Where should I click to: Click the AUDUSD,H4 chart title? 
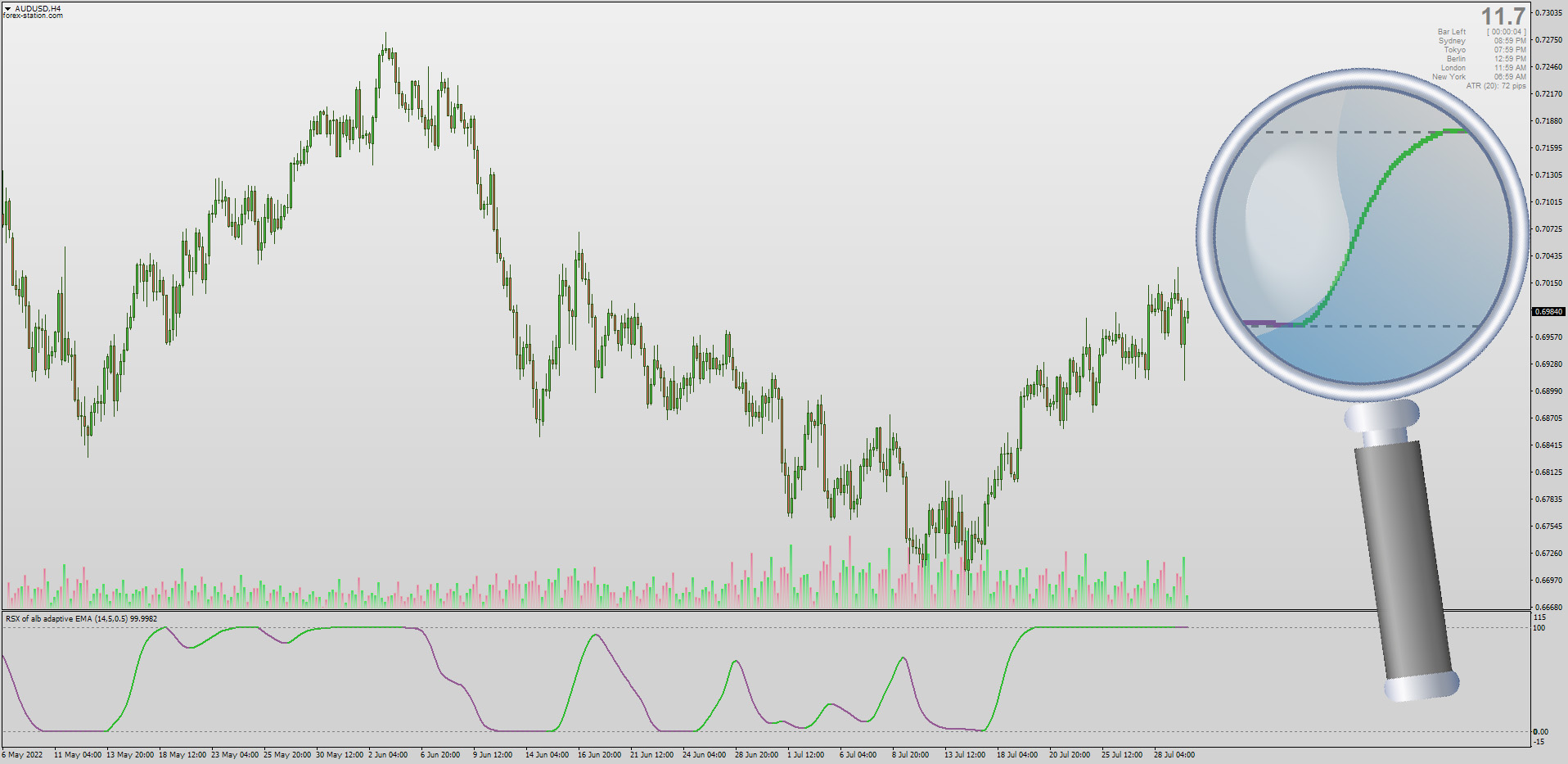[38, 8]
